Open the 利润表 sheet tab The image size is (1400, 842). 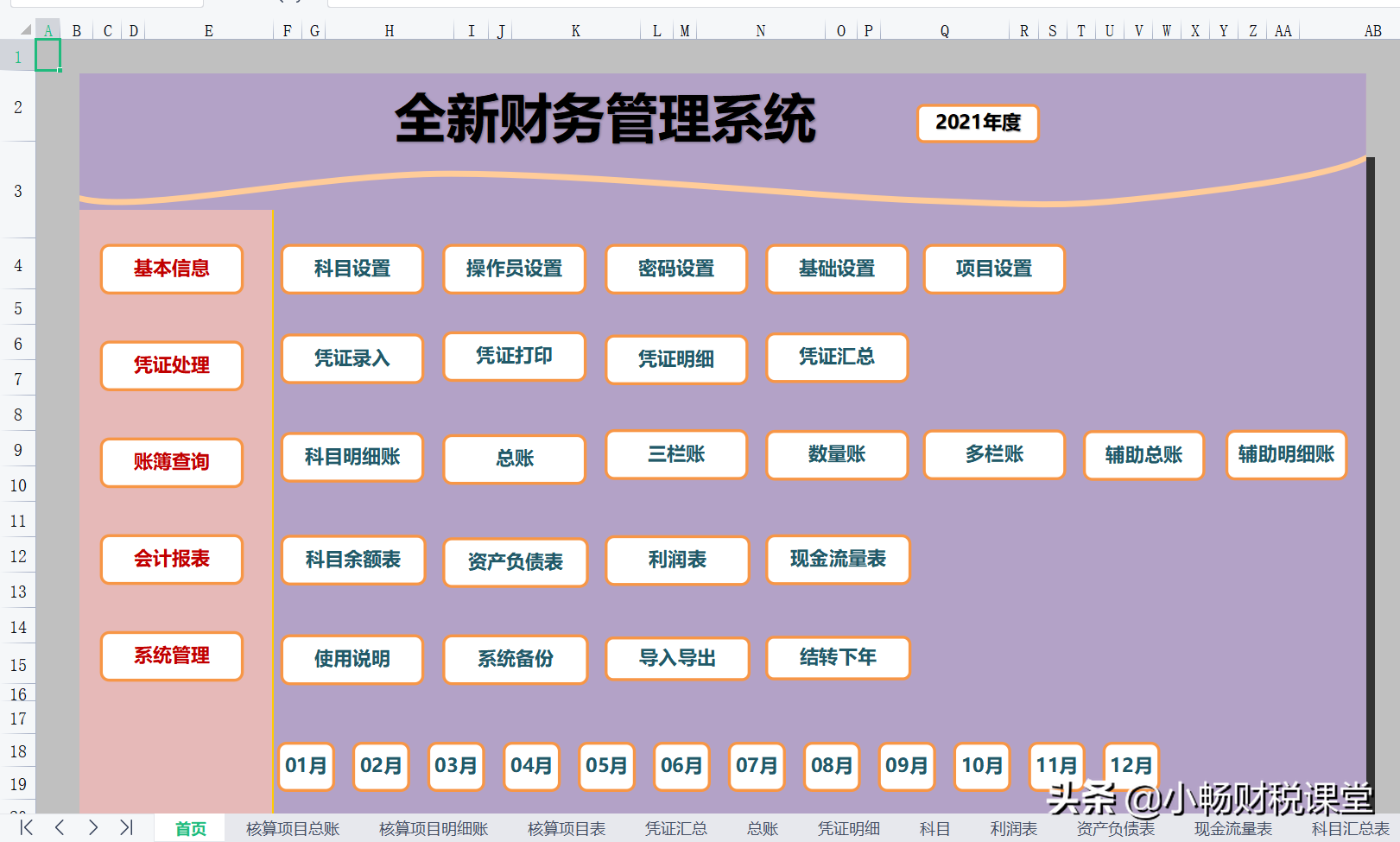click(1015, 828)
